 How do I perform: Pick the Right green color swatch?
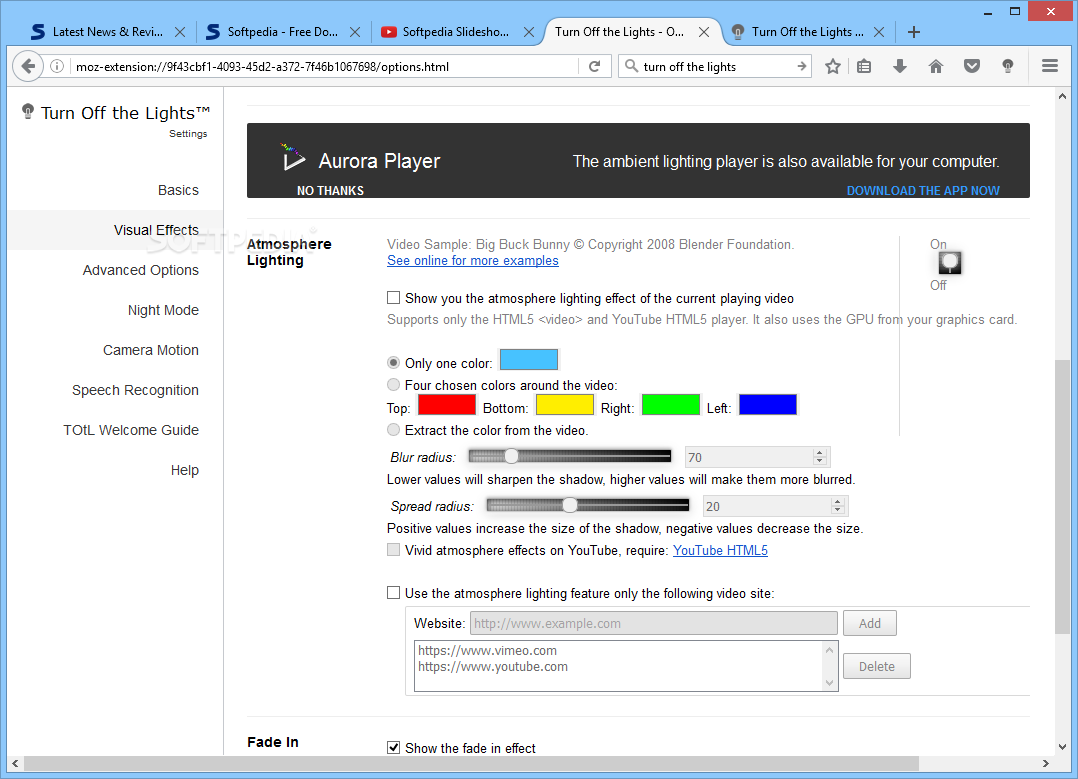pyautogui.click(x=670, y=404)
